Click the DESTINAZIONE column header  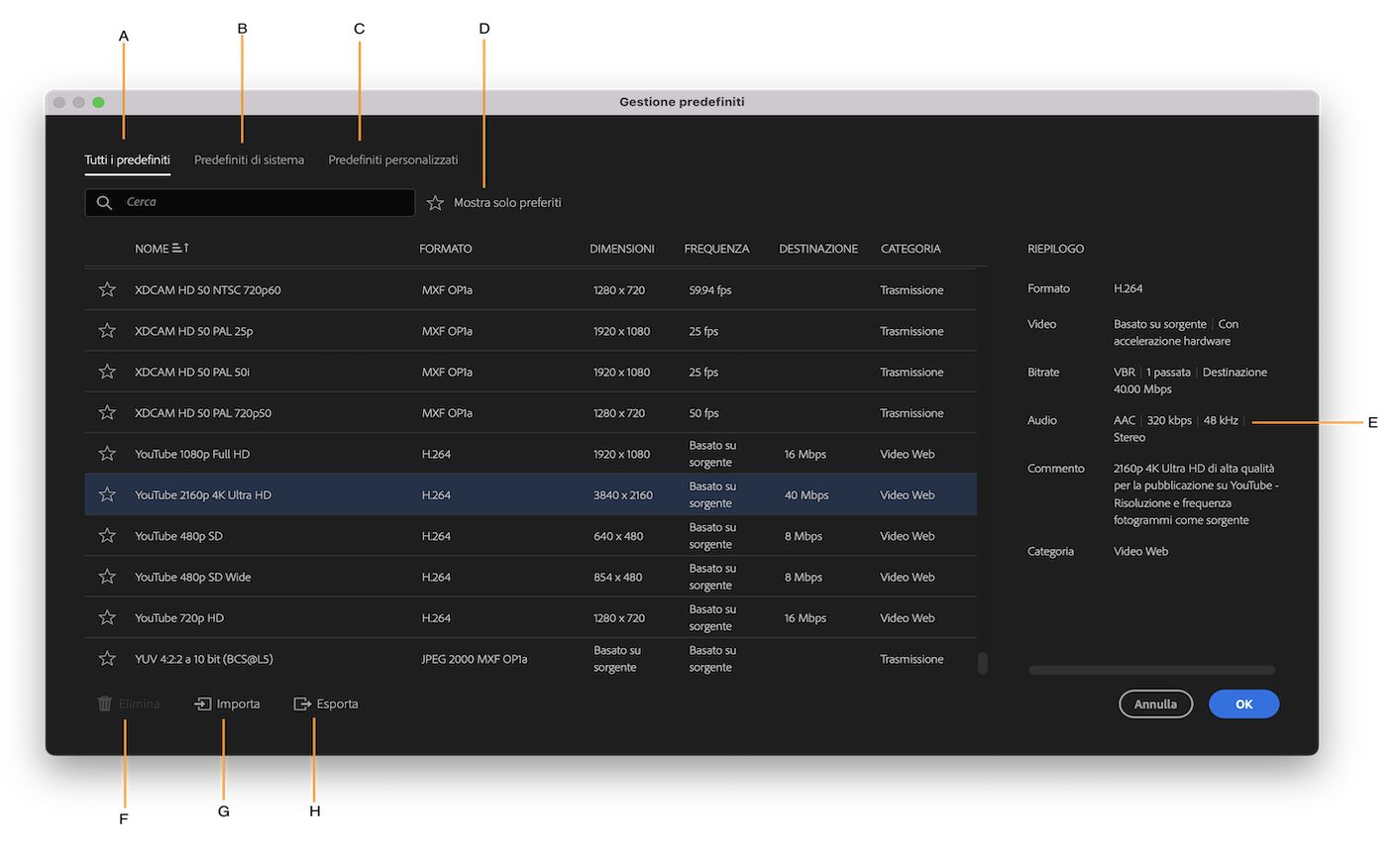pos(818,249)
